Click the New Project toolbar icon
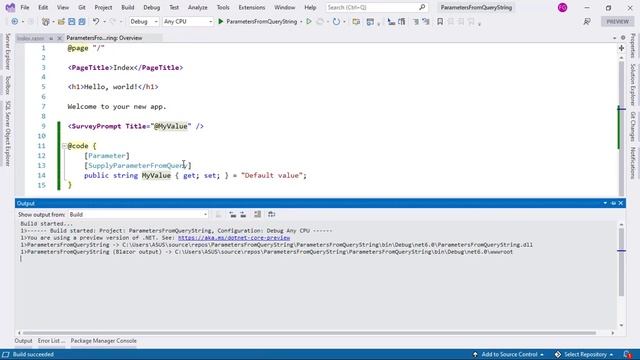This screenshot has width=640, height=360. click(x=45, y=22)
